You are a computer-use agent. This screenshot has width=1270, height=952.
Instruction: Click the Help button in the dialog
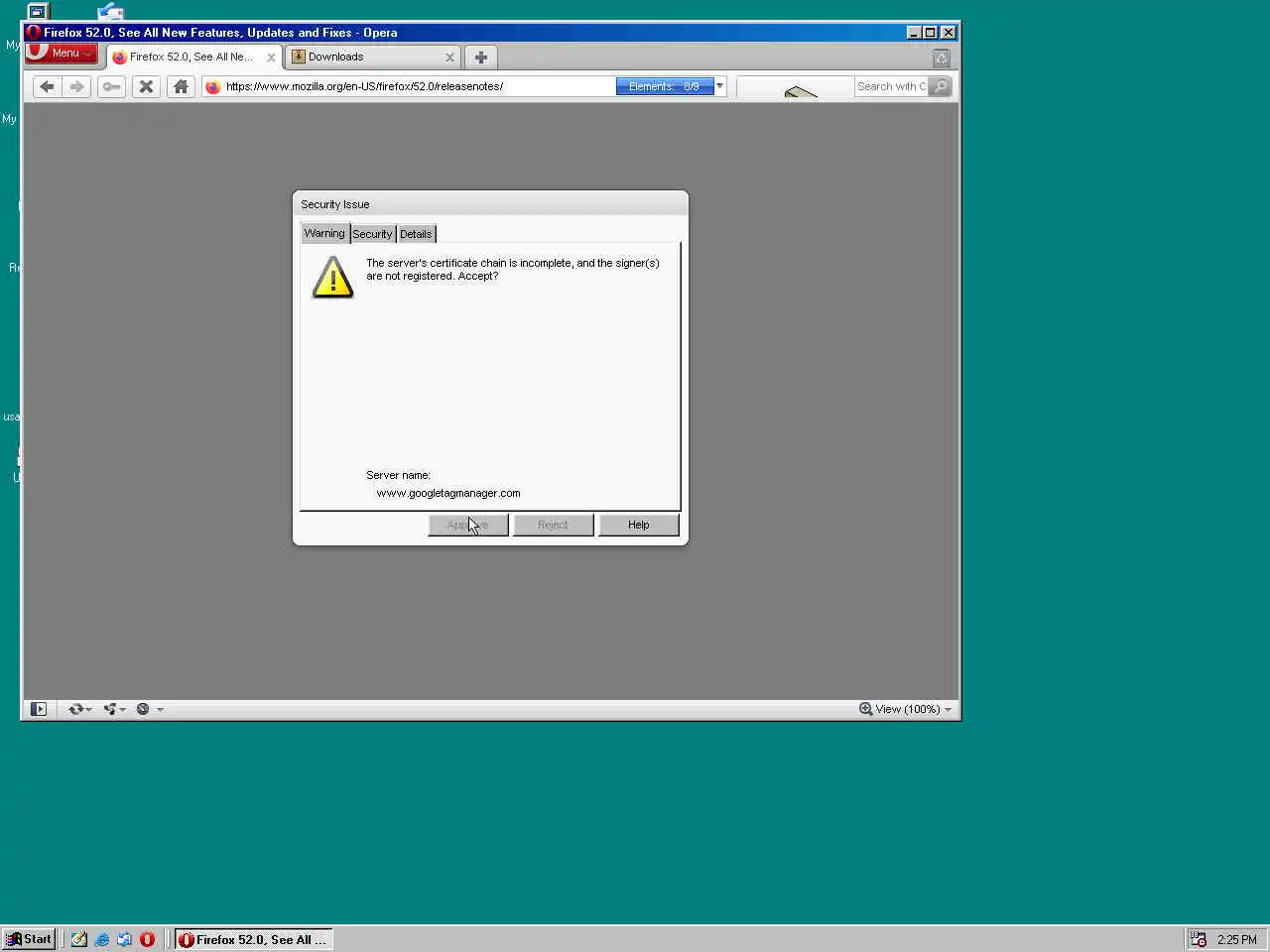[639, 525]
